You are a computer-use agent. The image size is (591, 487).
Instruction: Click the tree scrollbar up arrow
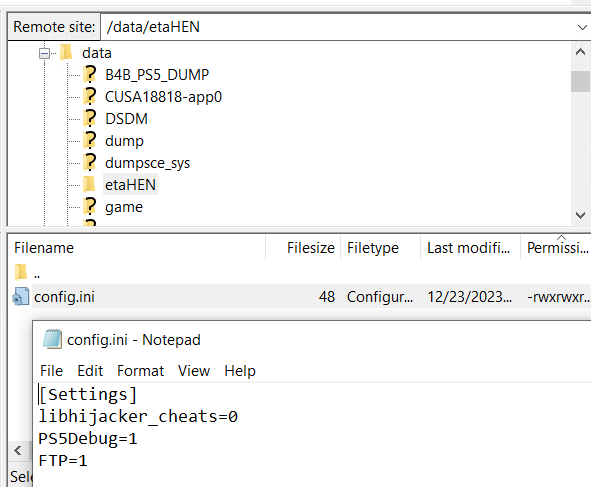click(x=580, y=52)
